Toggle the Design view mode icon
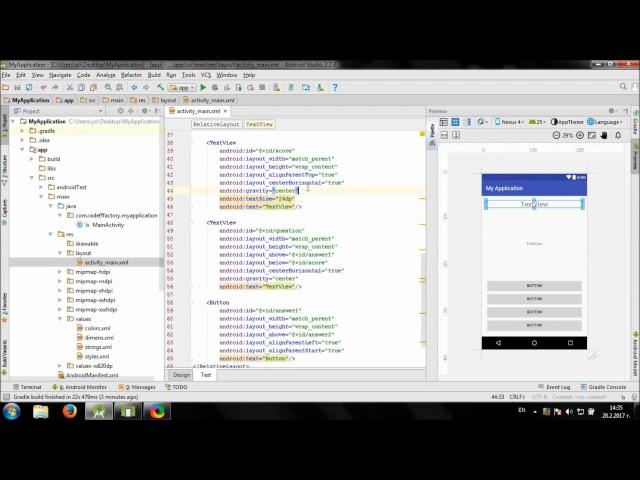Screen dimensions: 640x480 (444, 122)
